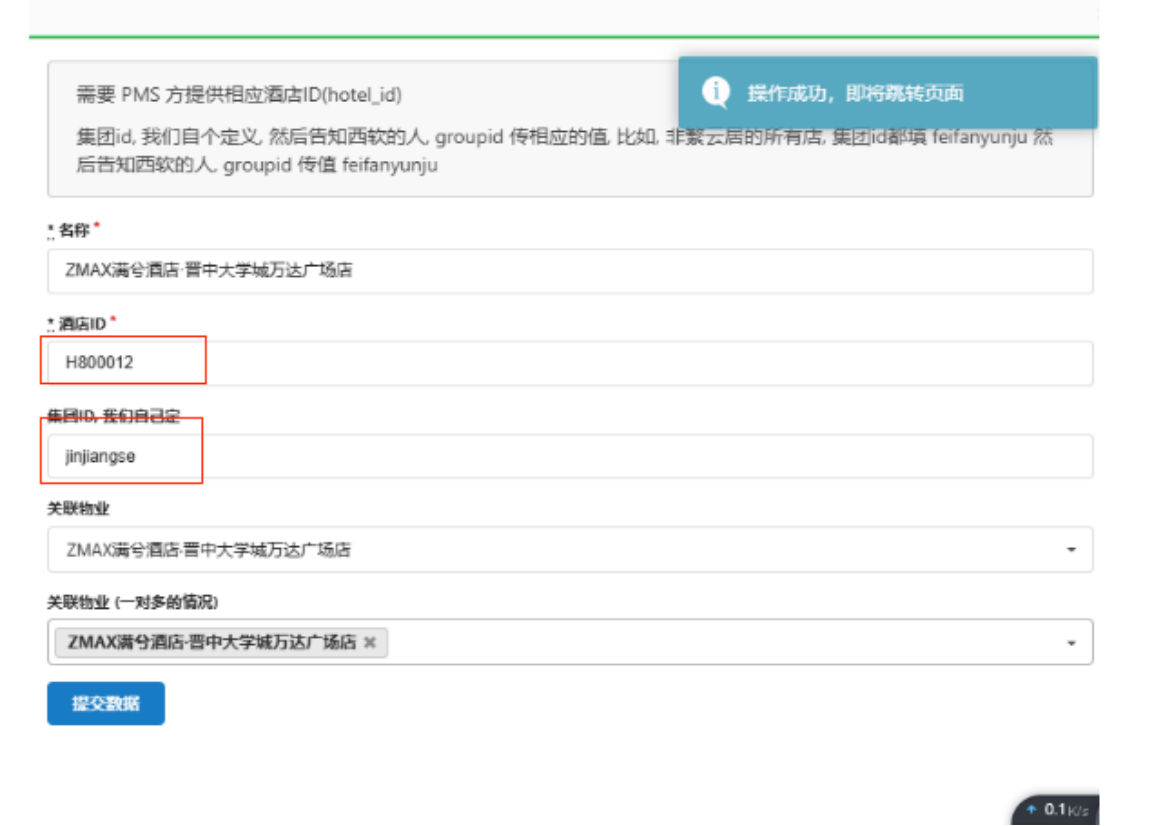1152x826 pixels.
Task: Expand the 关联物业 (一对多的情况) dropdown arrow
Action: (1071, 643)
